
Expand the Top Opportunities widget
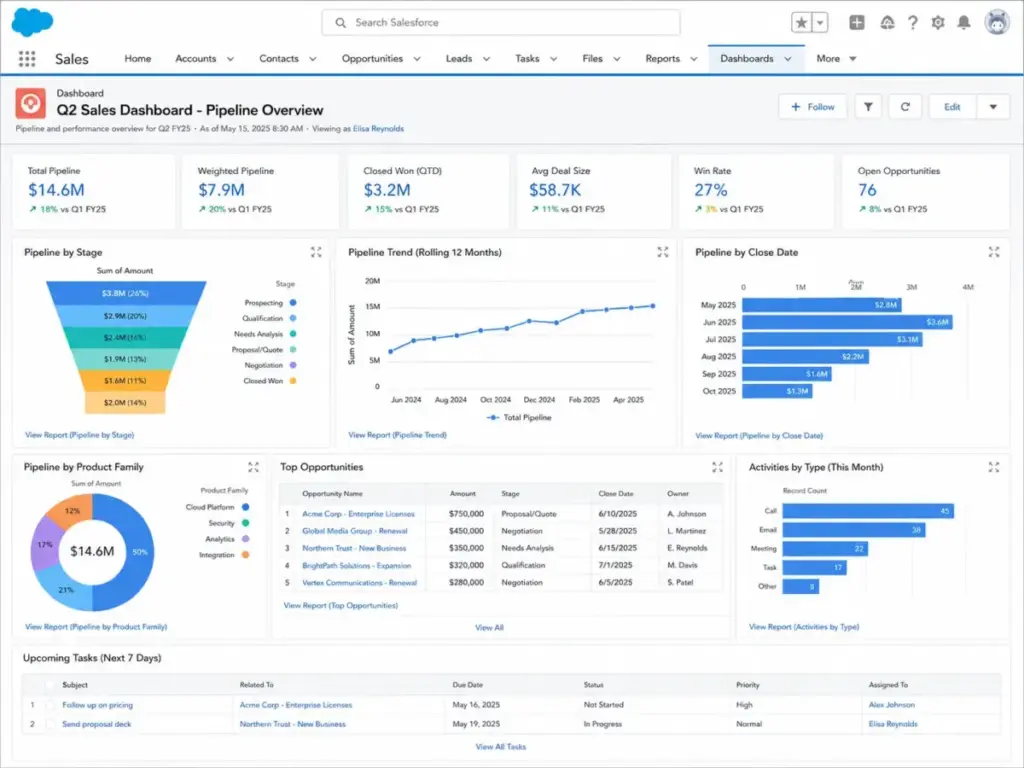717,467
